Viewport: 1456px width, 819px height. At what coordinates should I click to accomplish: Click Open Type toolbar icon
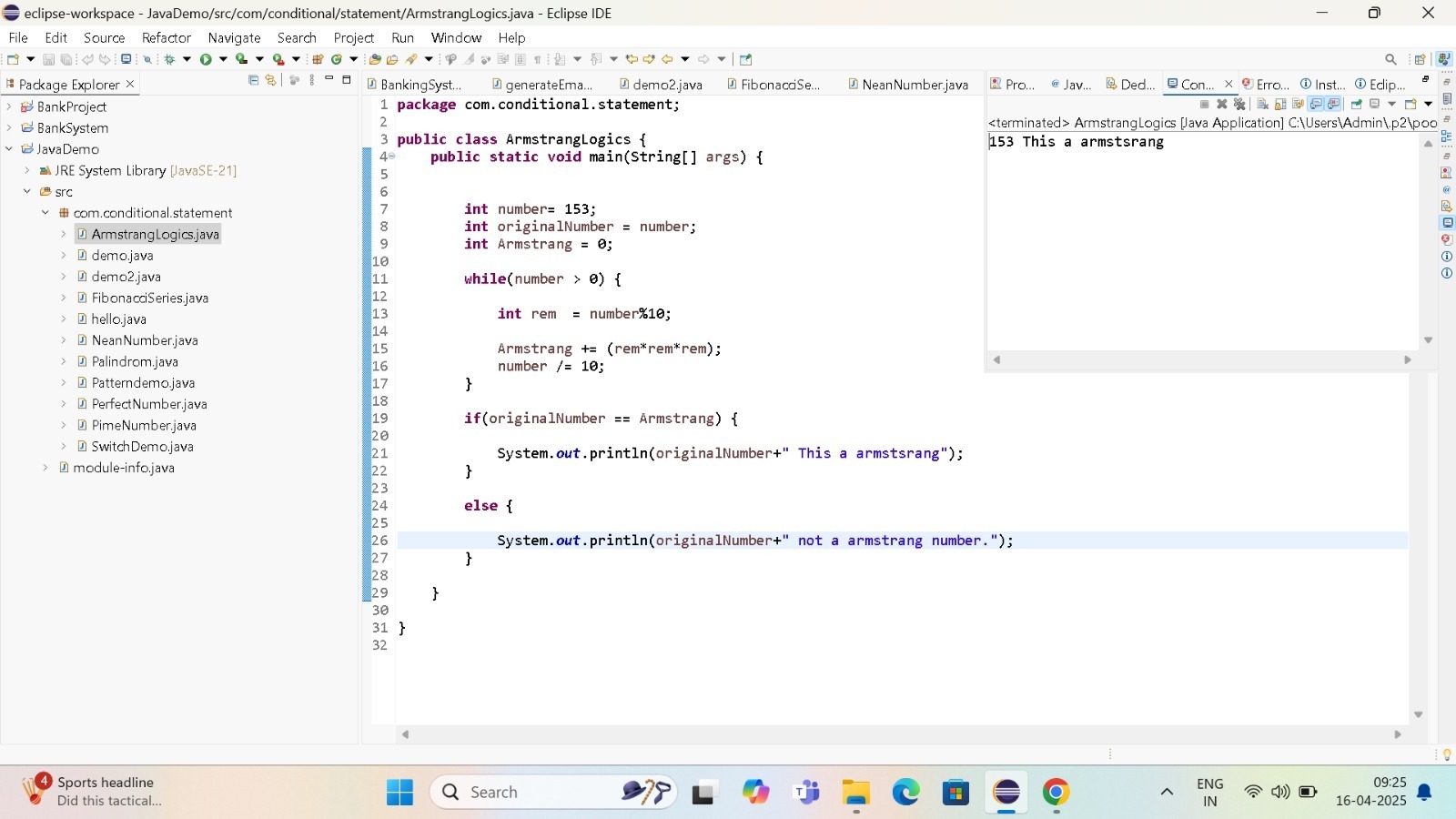(x=375, y=59)
